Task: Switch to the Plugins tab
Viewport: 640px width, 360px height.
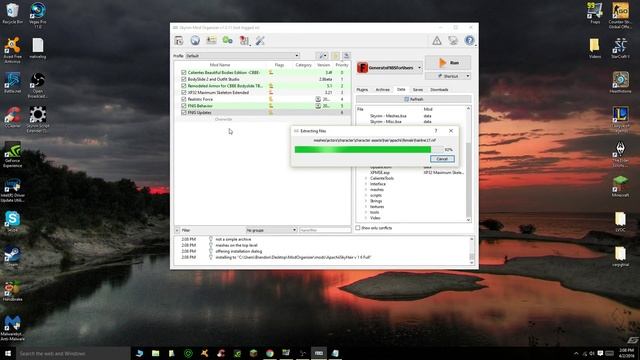Action: 362,89
